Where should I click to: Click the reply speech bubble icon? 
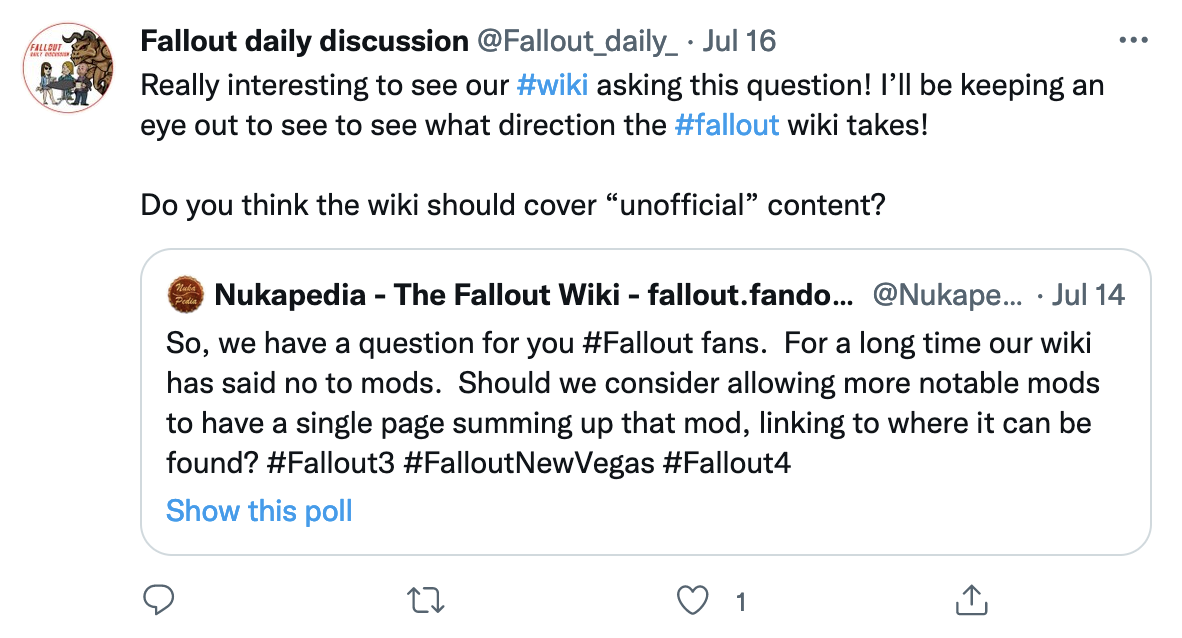point(159,600)
